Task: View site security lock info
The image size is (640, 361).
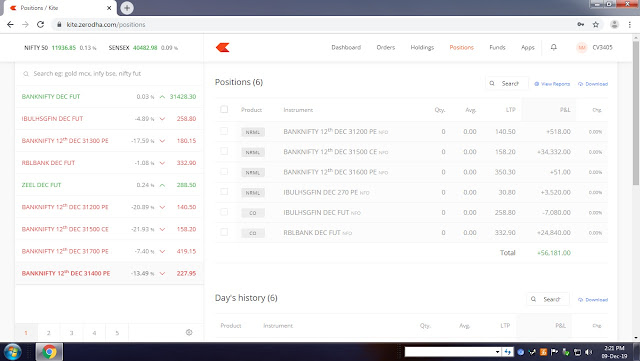Action: [x=59, y=25]
